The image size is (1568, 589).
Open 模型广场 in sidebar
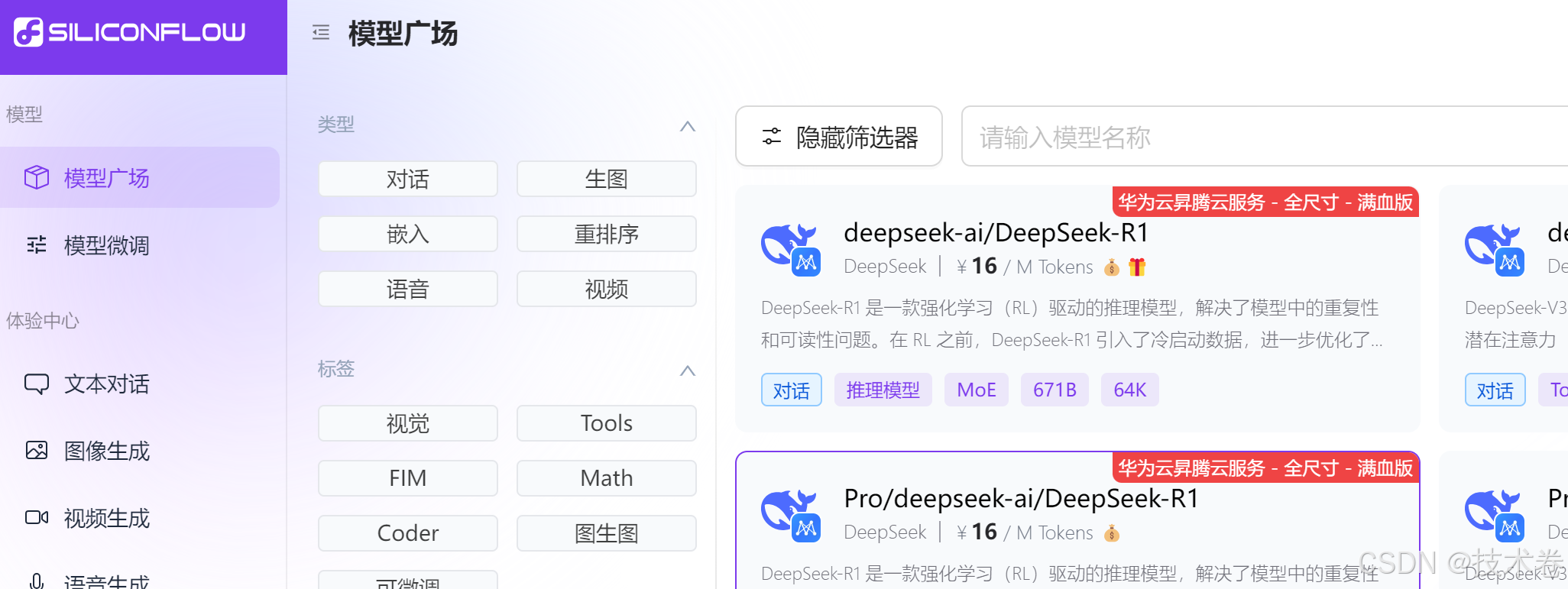pyautogui.click(x=140, y=177)
